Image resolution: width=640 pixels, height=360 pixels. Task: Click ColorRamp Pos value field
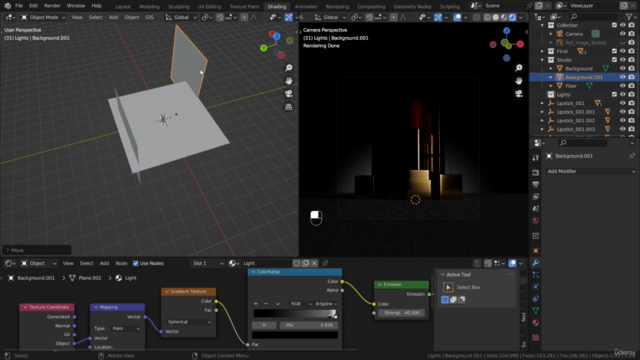point(309,325)
